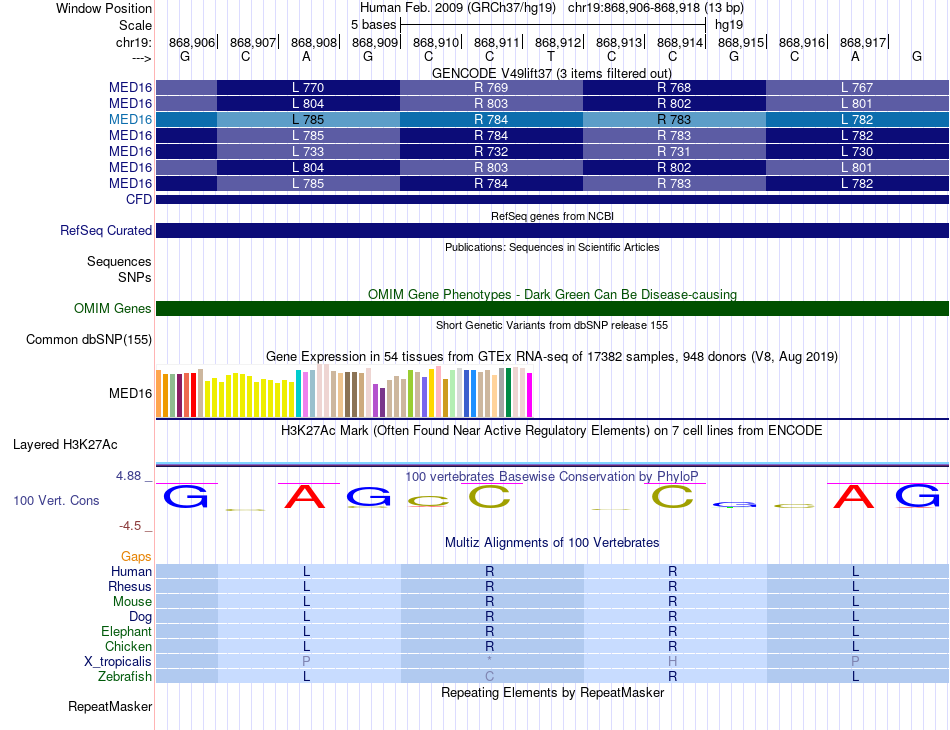This screenshot has height=730, width=950.
Task: Click the Common dbSNP(155) track label
Action: [89, 339]
